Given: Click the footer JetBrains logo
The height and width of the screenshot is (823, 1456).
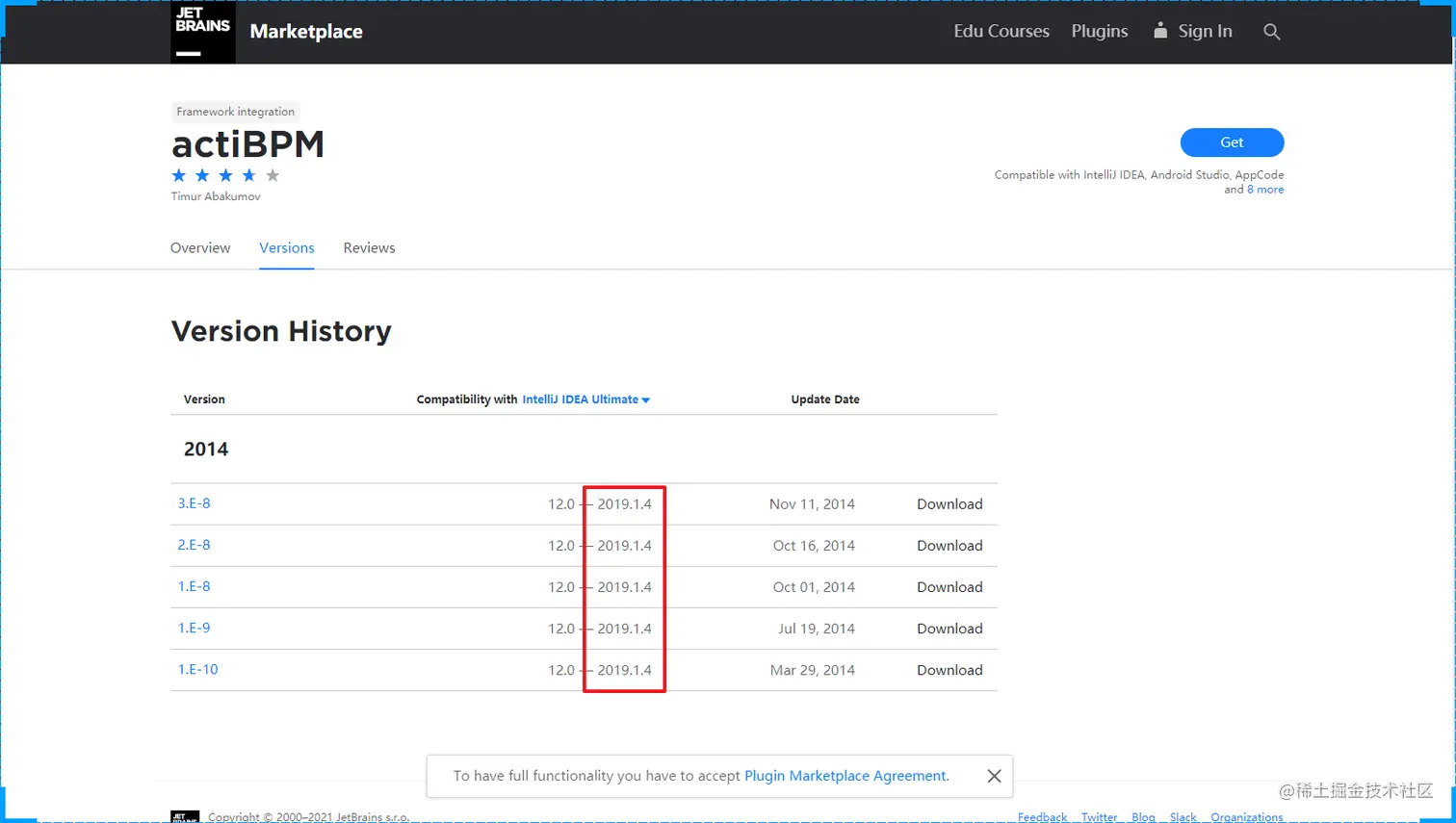Looking at the screenshot, I should tap(185, 816).
